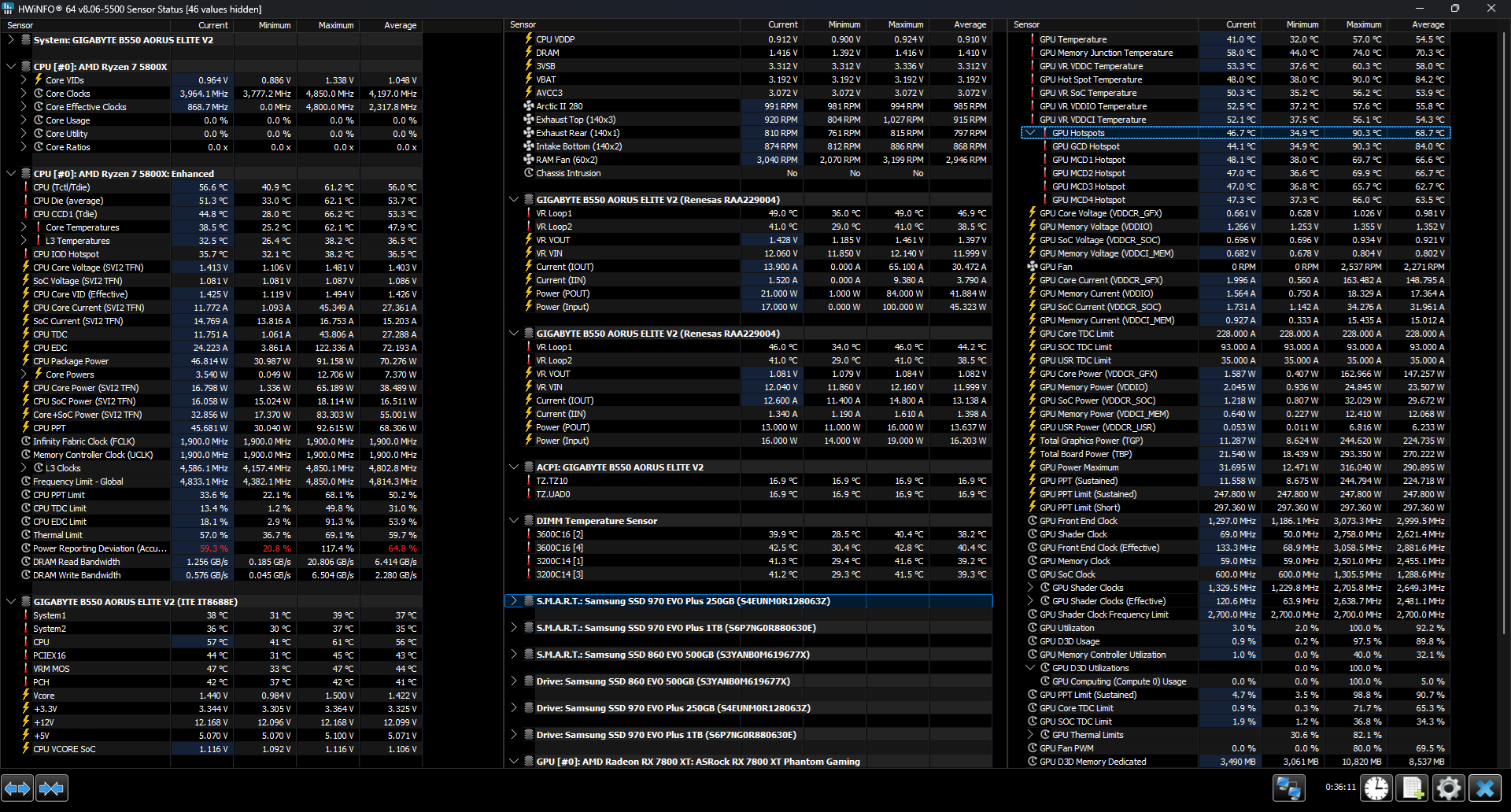Close sensors with the blue X icon
1511x812 pixels.
pos(1485,788)
